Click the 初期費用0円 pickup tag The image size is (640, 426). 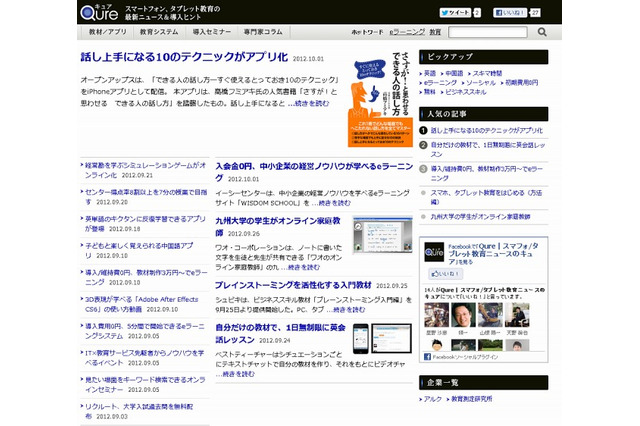coord(521,83)
